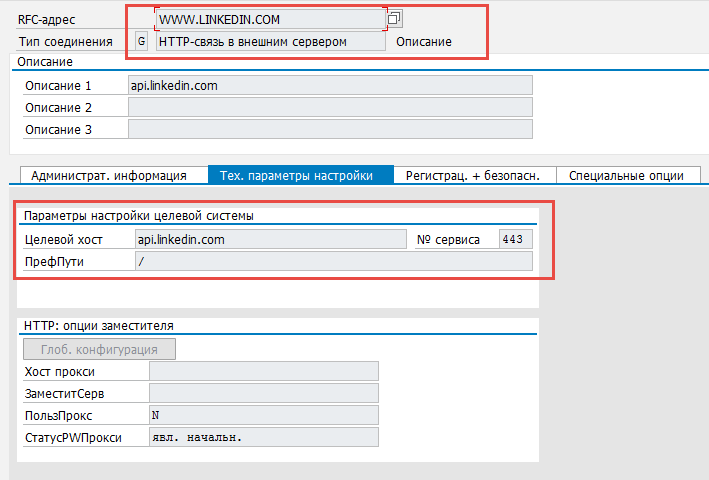Select the RFC-адрес field with WWW.LINKEDIN.COM

tap(270, 19)
